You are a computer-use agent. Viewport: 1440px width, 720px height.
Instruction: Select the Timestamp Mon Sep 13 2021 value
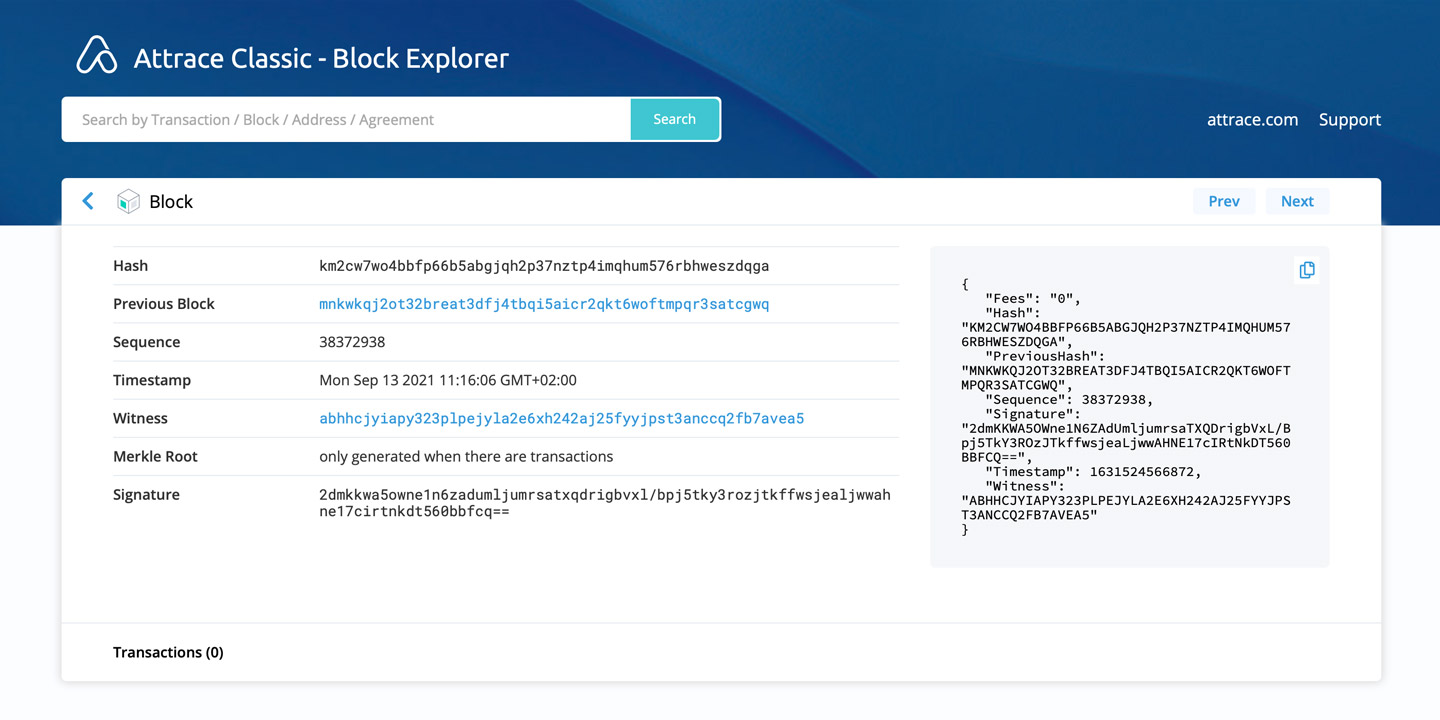point(448,380)
